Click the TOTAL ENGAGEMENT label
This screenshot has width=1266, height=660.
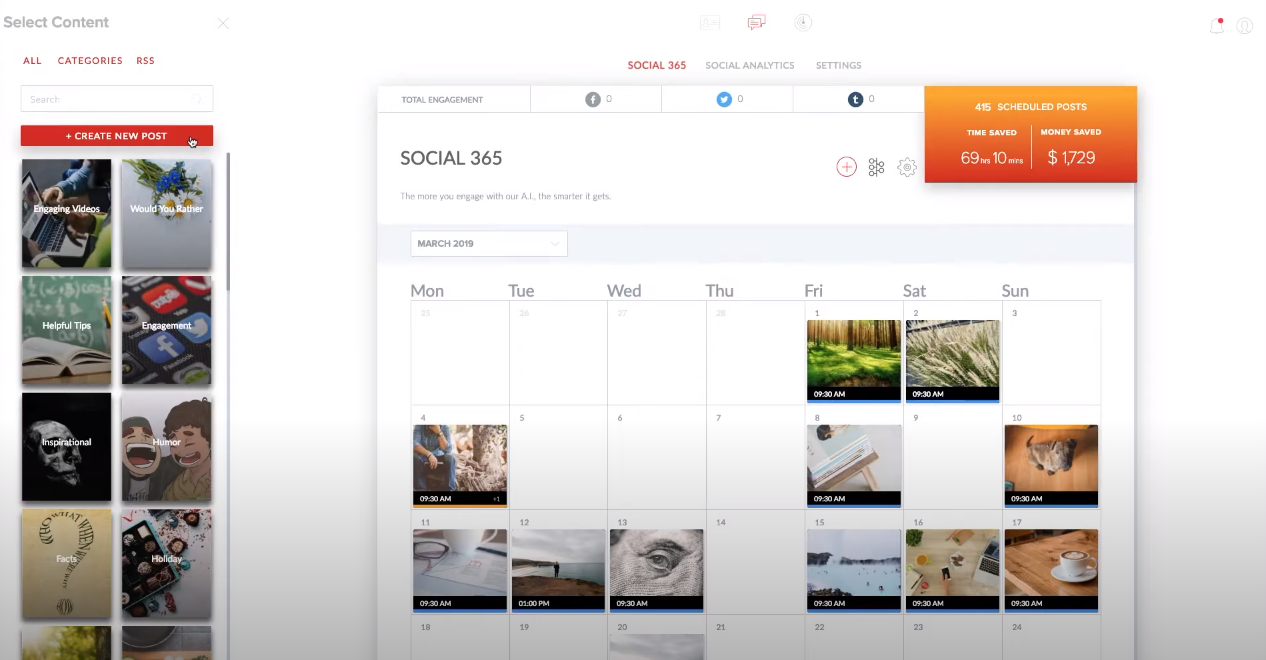coord(442,100)
